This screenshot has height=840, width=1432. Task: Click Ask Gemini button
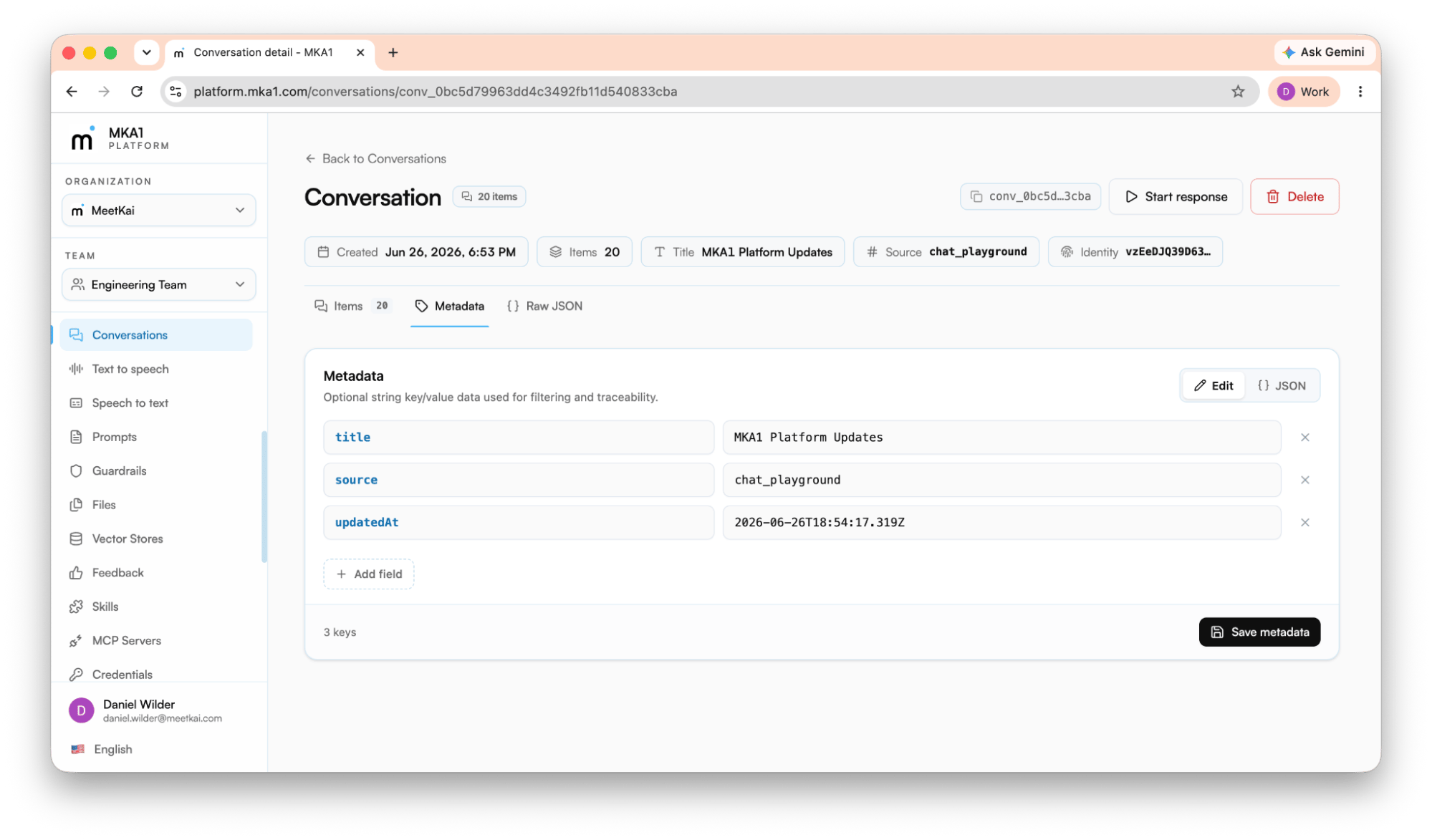[1324, 52]
